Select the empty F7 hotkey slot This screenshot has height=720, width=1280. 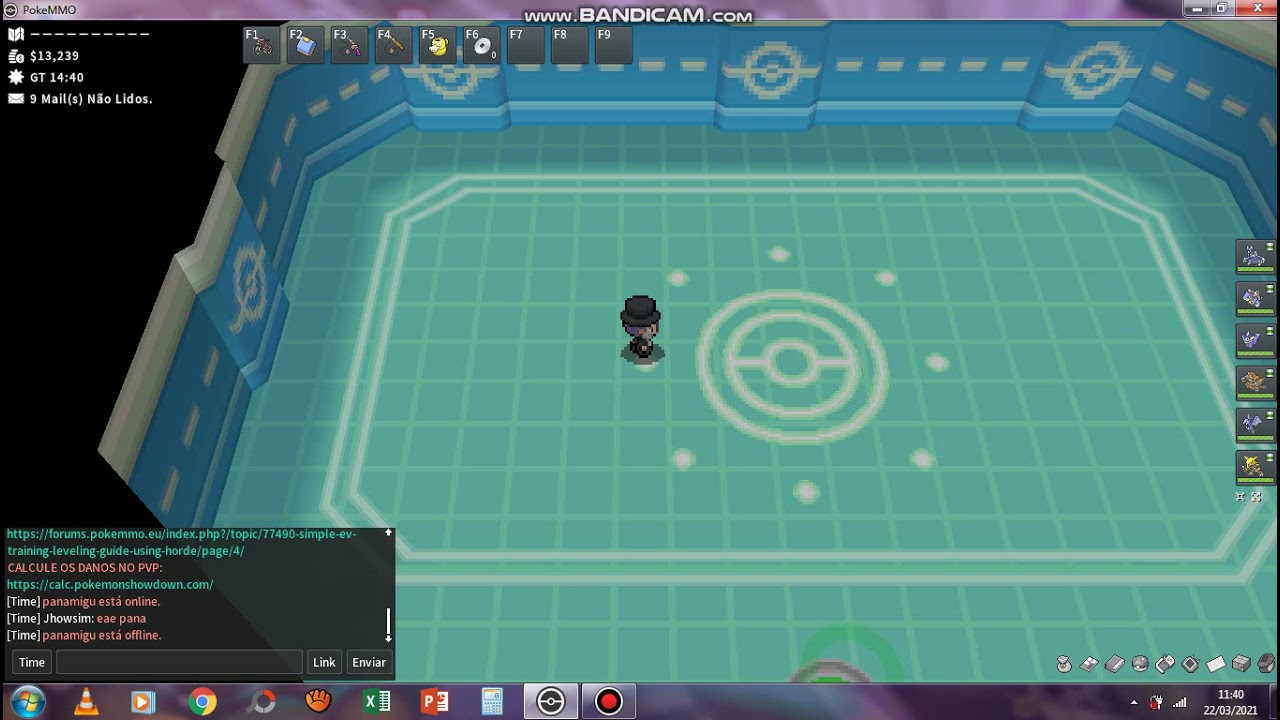point(526,46)
